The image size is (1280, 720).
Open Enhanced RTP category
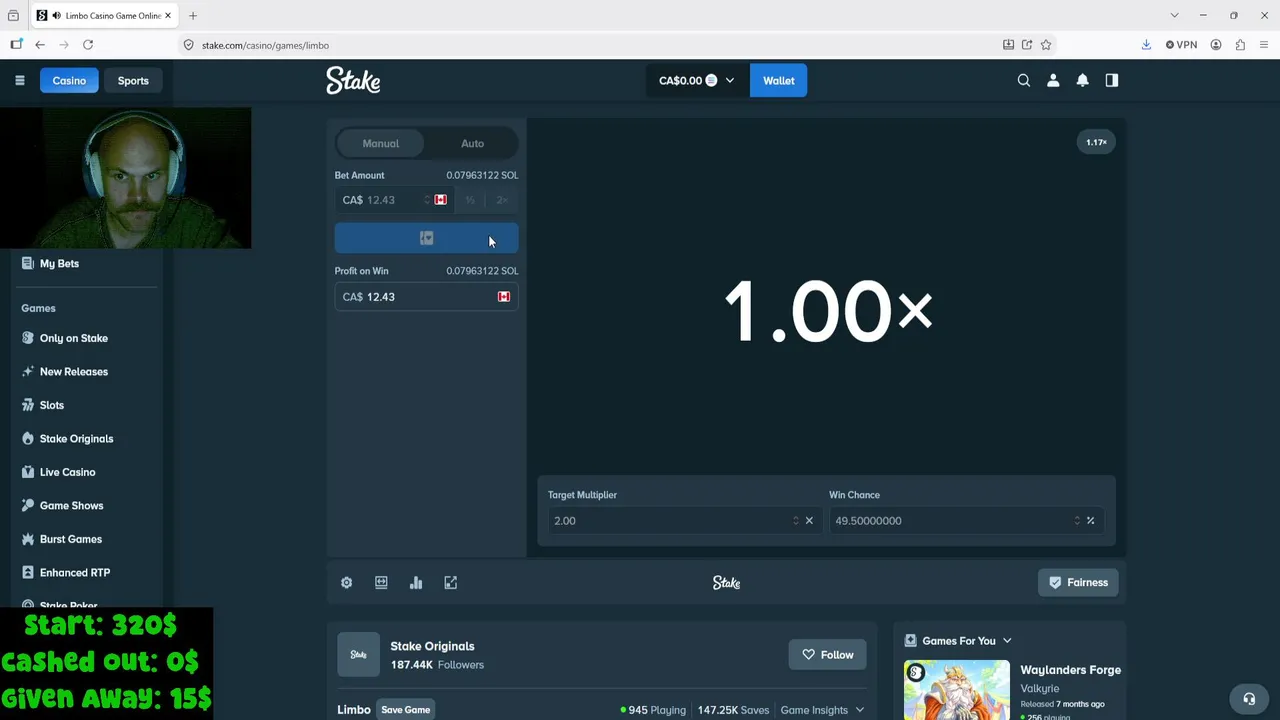[75, 573]
